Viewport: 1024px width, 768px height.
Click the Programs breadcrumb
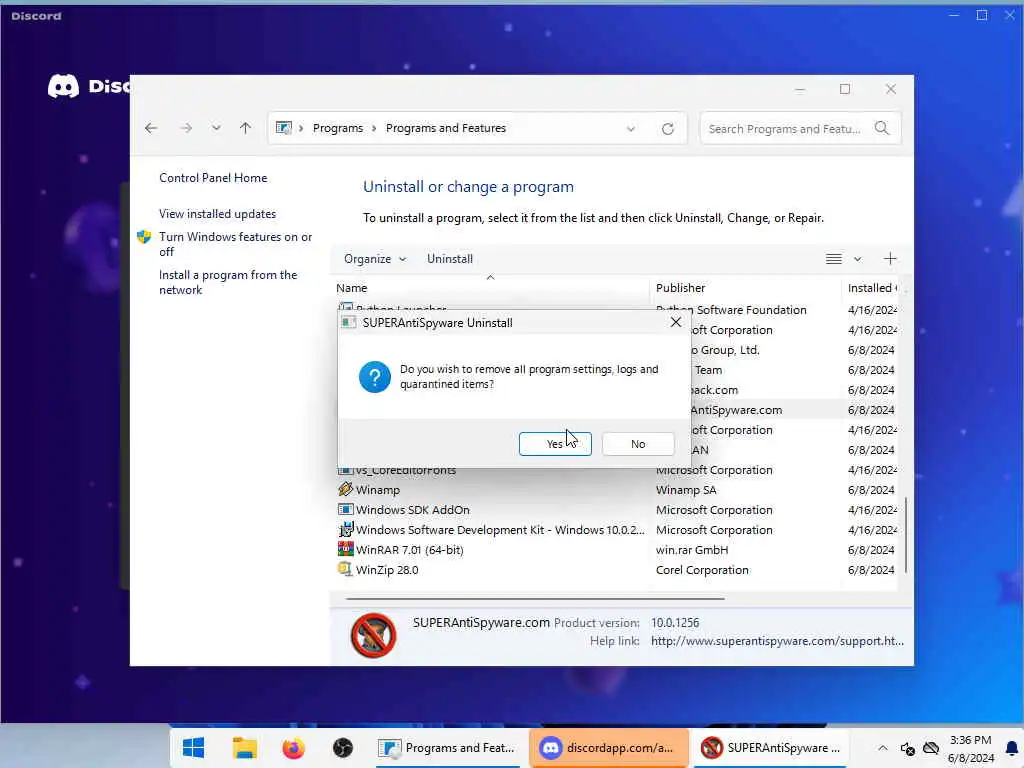pyautogui.click(x=338, y=128)
